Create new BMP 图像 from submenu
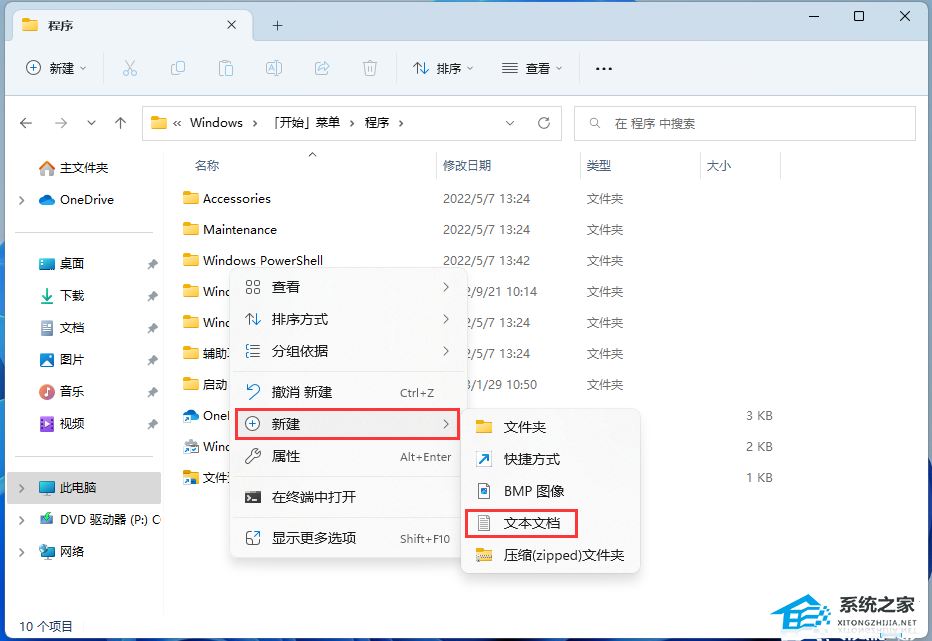This screenshot has width=932, height=641. point(550,491)
